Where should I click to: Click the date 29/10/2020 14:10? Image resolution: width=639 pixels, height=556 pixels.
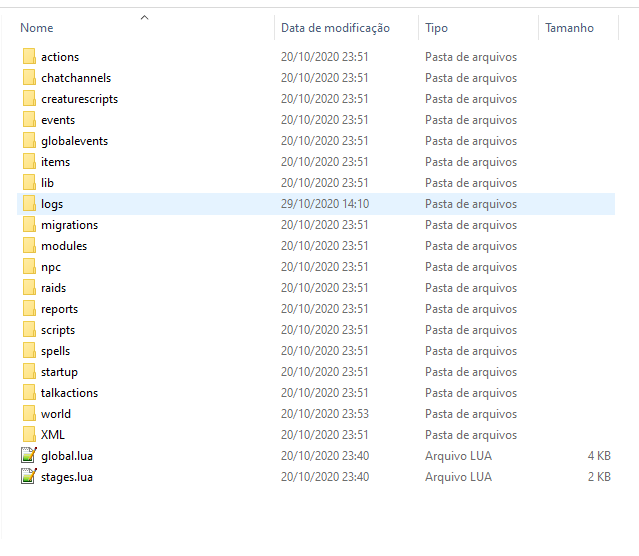[325, 203]
